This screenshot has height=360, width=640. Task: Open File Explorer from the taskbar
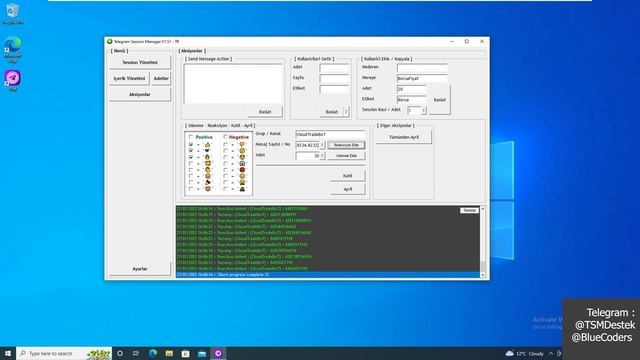point(169,353)
